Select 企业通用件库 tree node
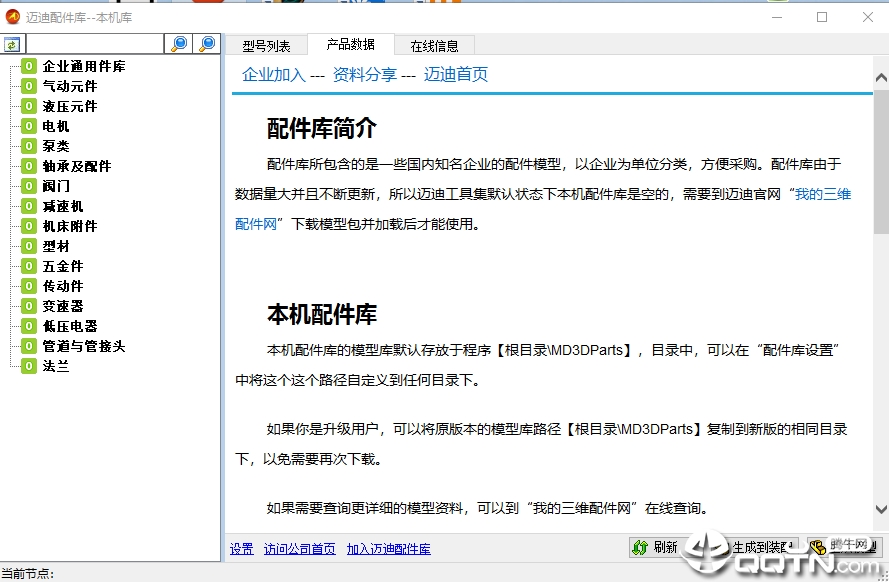 84,66
